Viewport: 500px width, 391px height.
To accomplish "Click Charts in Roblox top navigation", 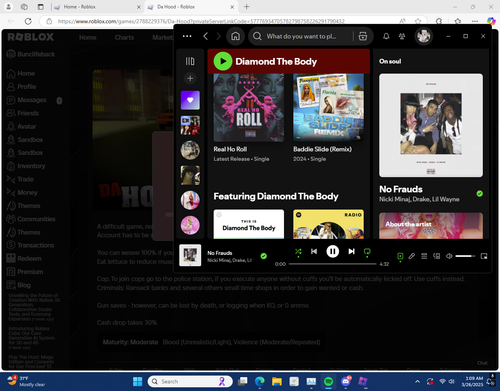I will (124, 37).
